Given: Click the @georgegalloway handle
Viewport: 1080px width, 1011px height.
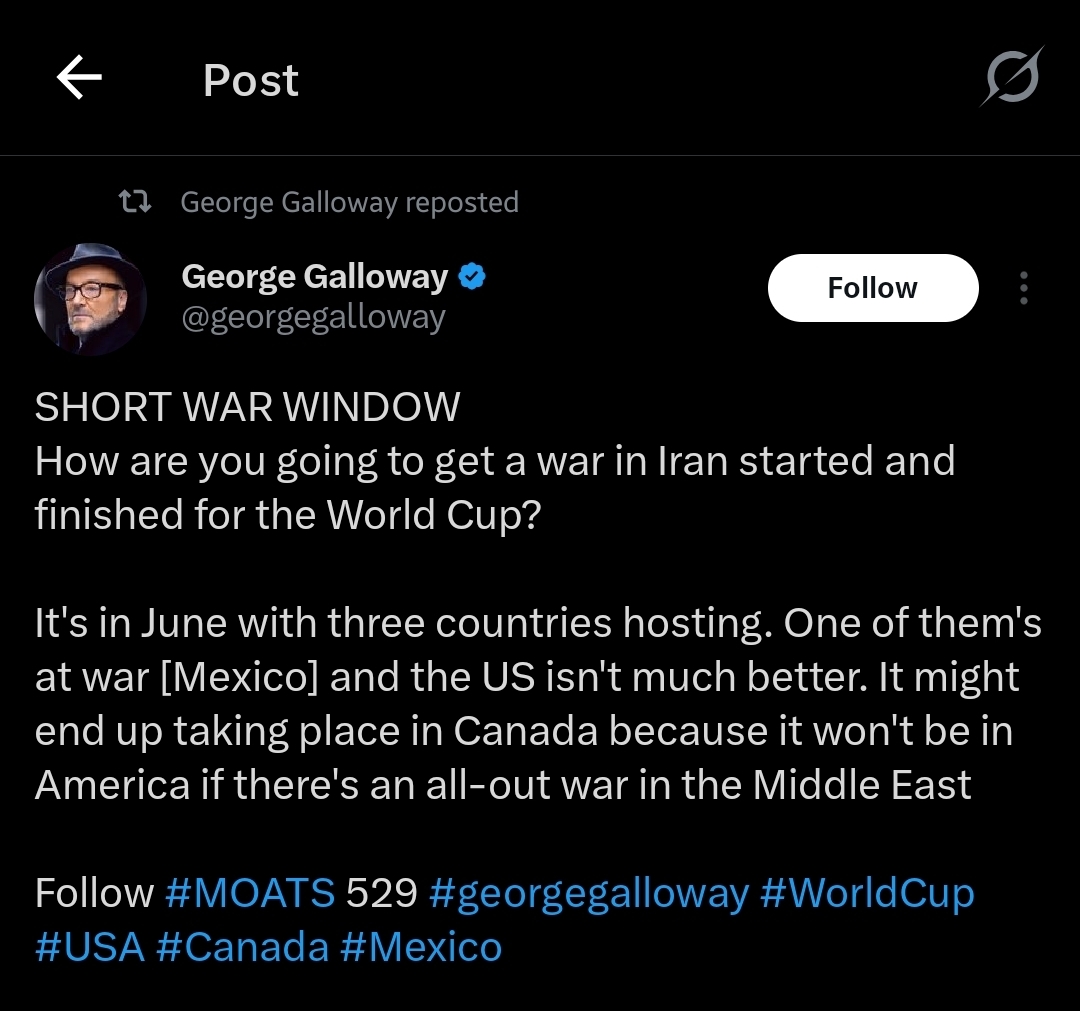Looking at the screenshot, I should 313,318.
